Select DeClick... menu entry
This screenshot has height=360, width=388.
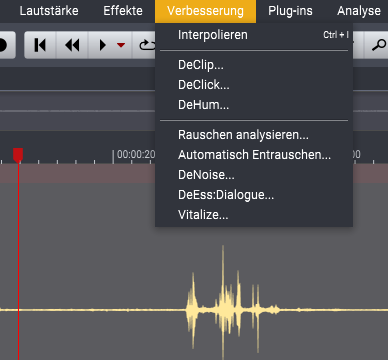[254, 85]
